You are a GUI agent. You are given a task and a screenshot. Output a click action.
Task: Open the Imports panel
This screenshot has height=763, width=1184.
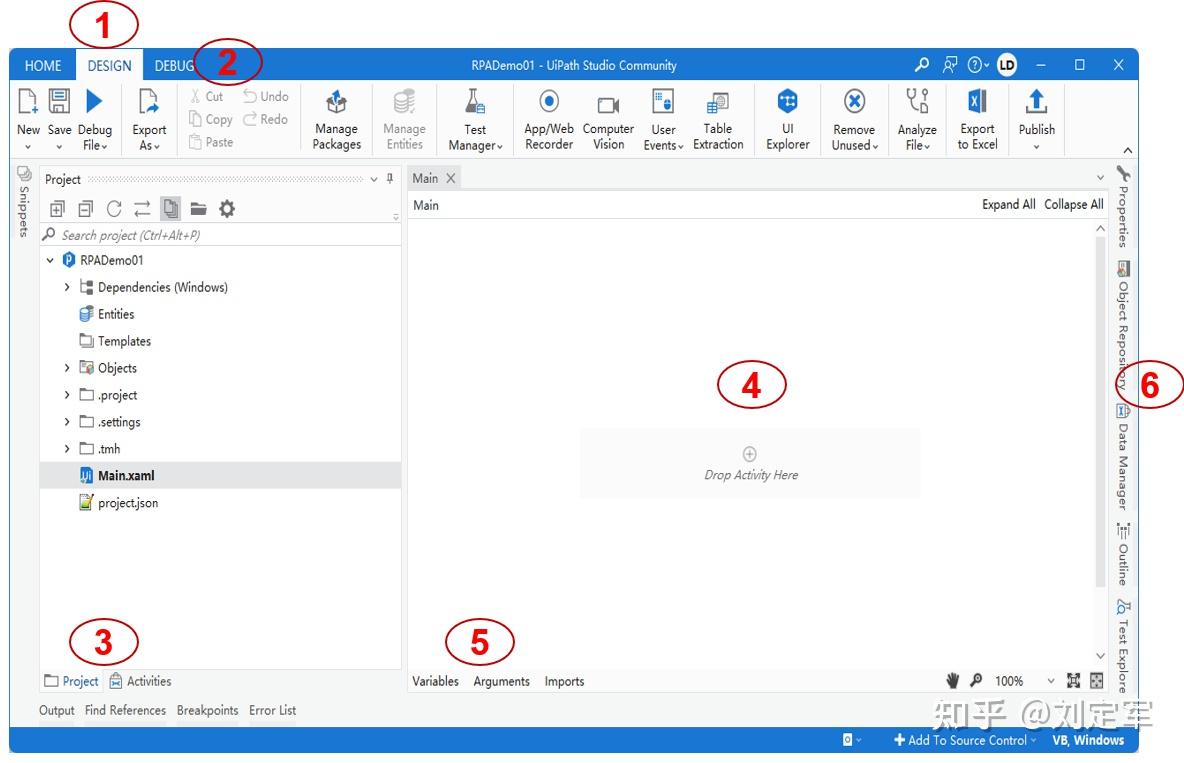(x=564, y=681)
